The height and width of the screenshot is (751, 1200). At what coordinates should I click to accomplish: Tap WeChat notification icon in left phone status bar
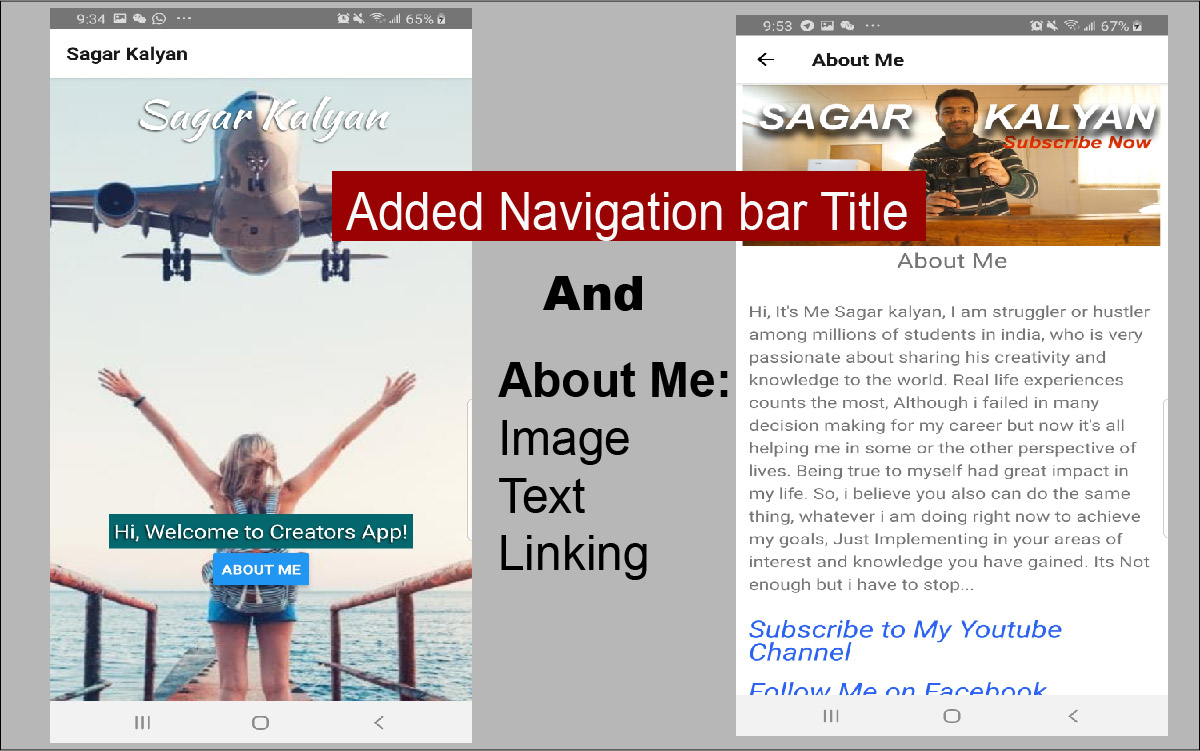[x=139, y=19]
